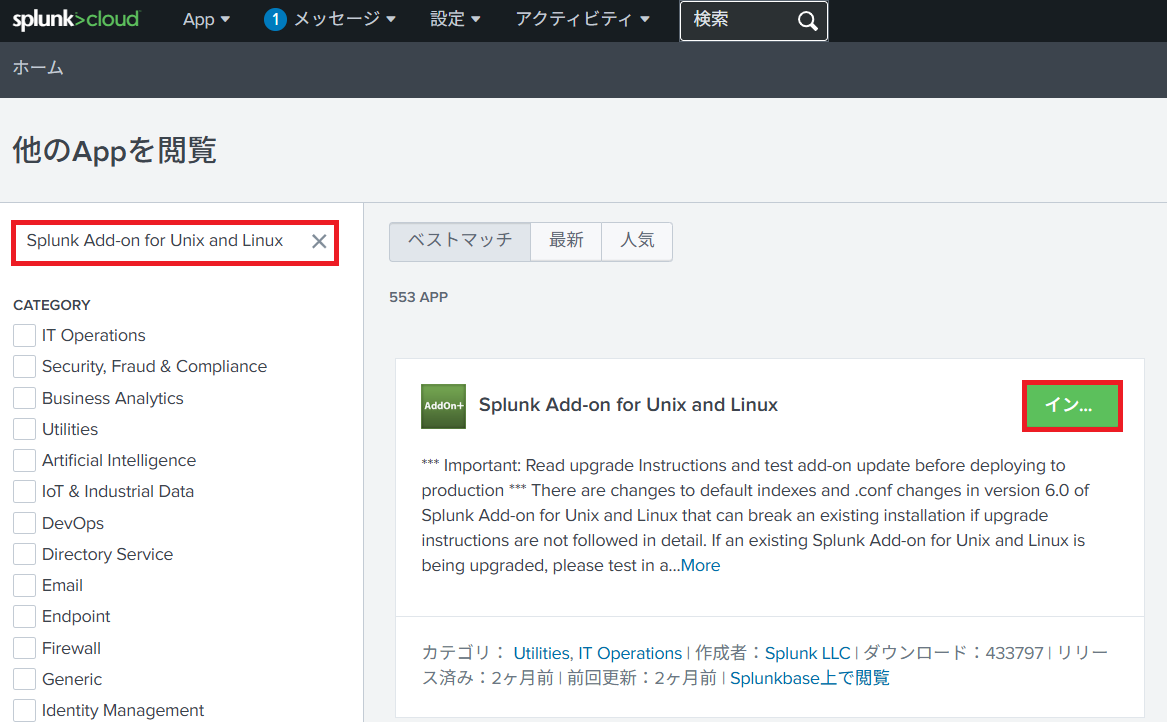Click the green AddOn+ app icon
Viewport: 1167px width, 722px height.
[x=443, y=406]
